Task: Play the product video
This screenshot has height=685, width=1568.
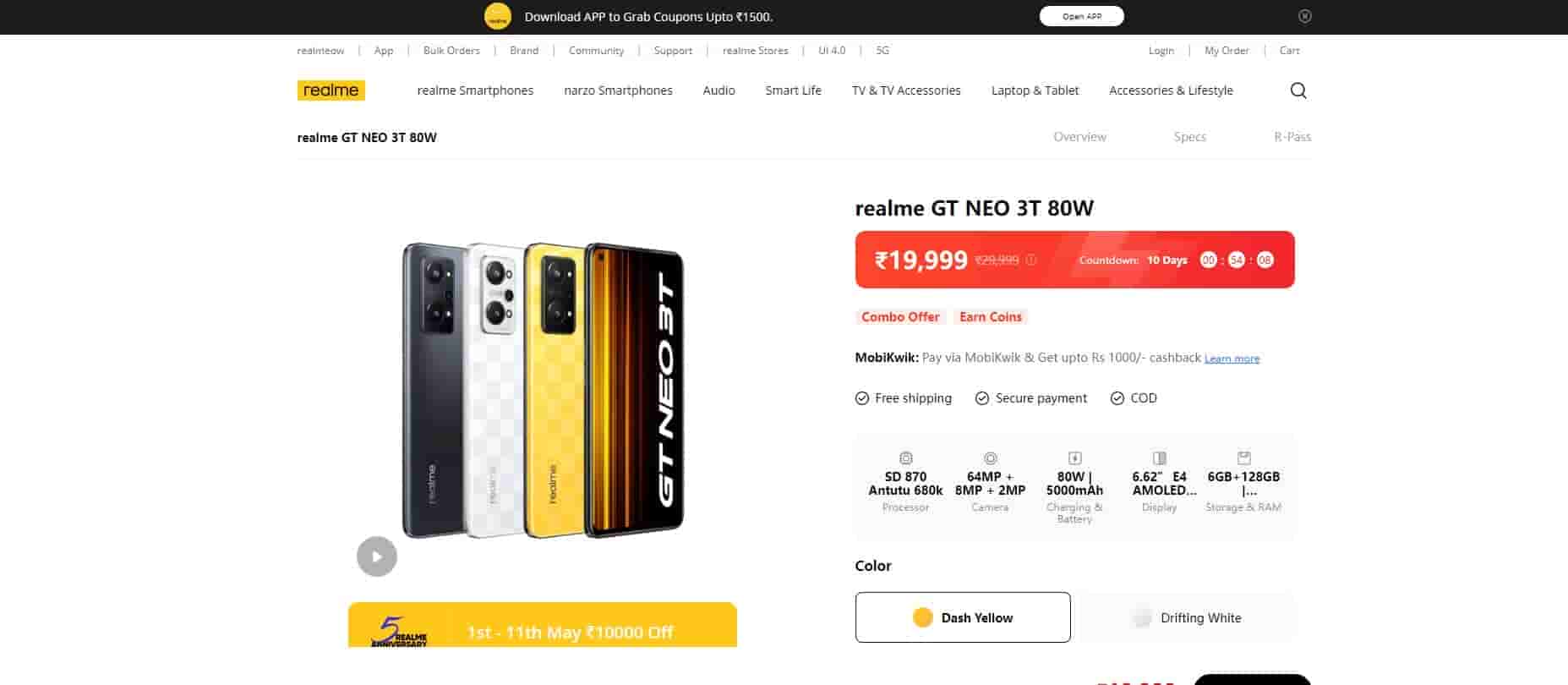Action: click(x=377, y=556)
